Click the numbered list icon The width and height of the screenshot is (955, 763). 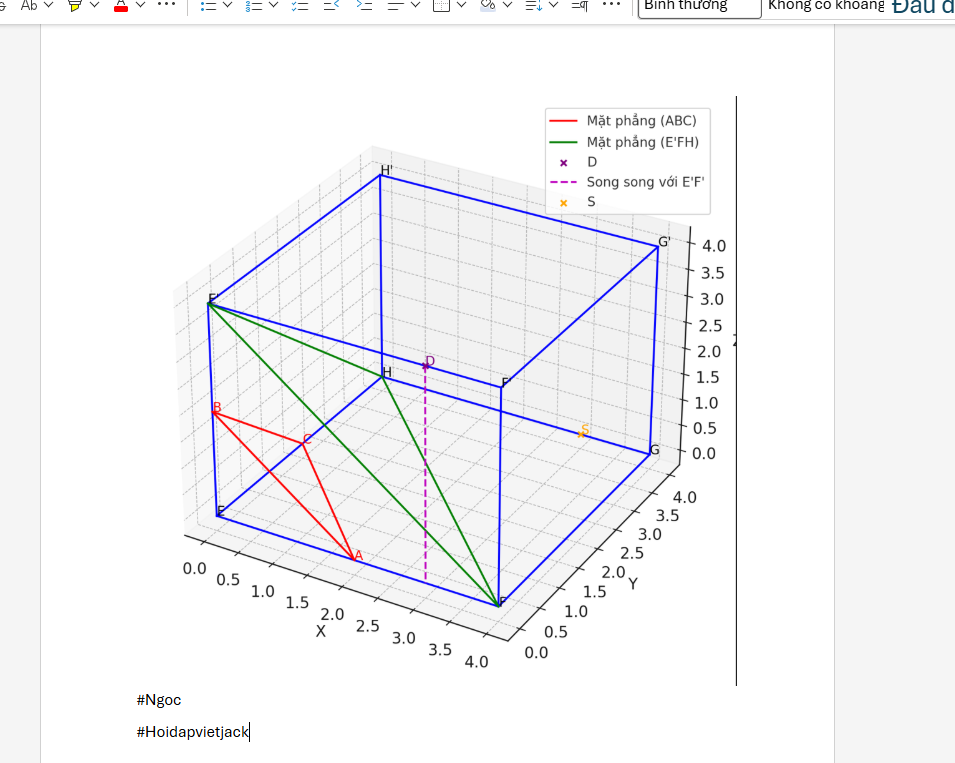click(x=254, y=5)
